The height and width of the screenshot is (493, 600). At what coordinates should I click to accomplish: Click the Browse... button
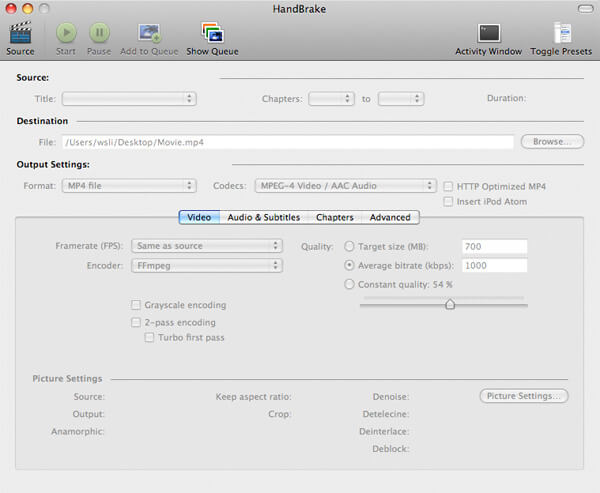[553, 142]
